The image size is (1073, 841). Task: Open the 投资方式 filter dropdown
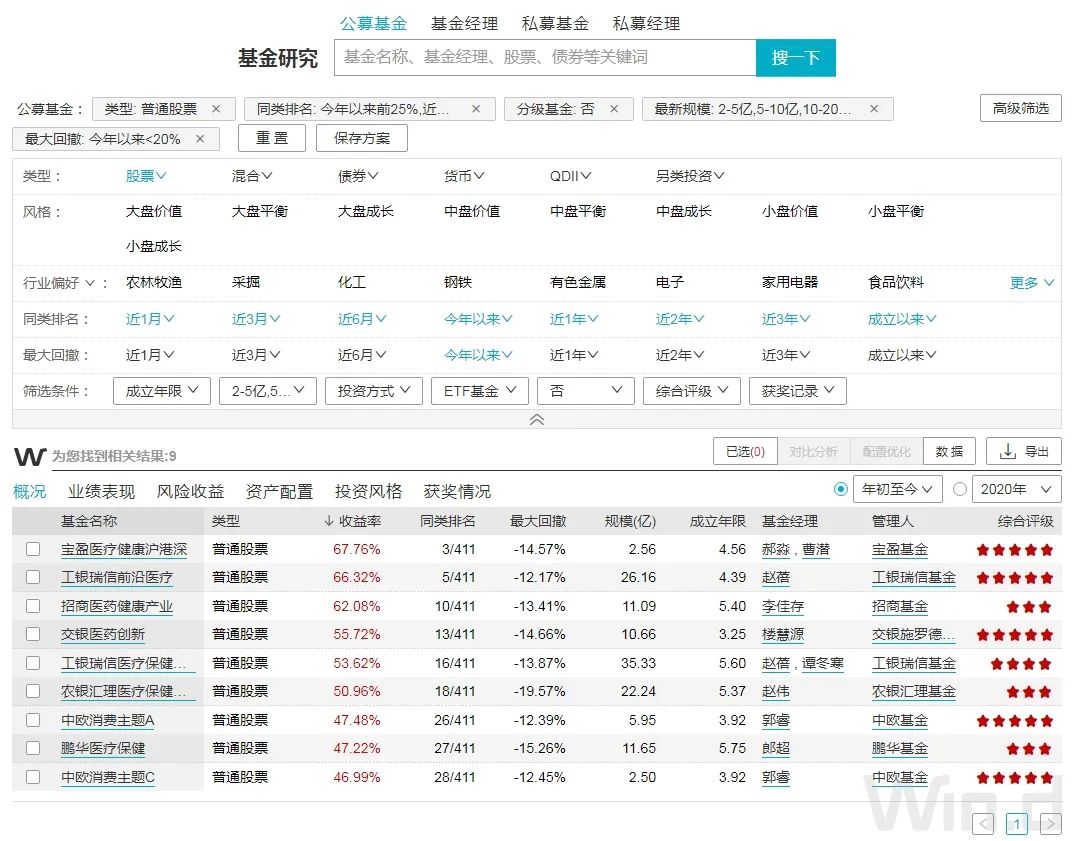(374, 391)
